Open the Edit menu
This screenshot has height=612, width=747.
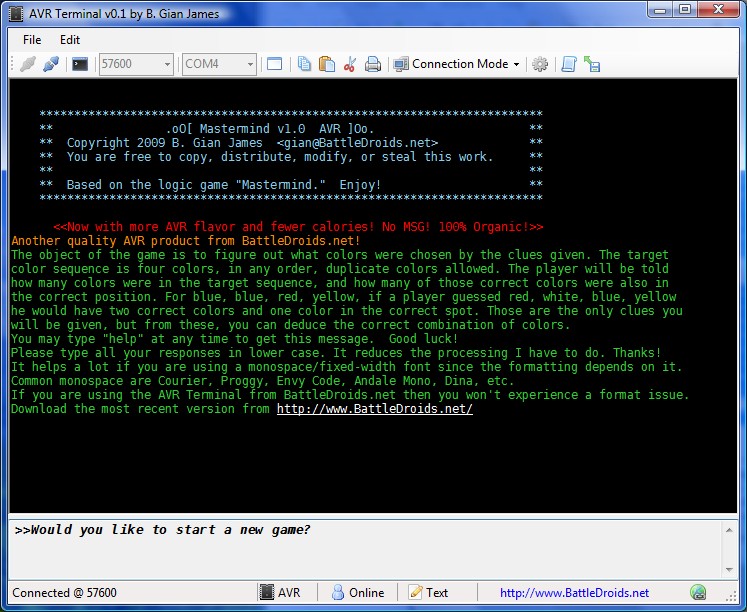pyautogui.click(x=70, y=40)
